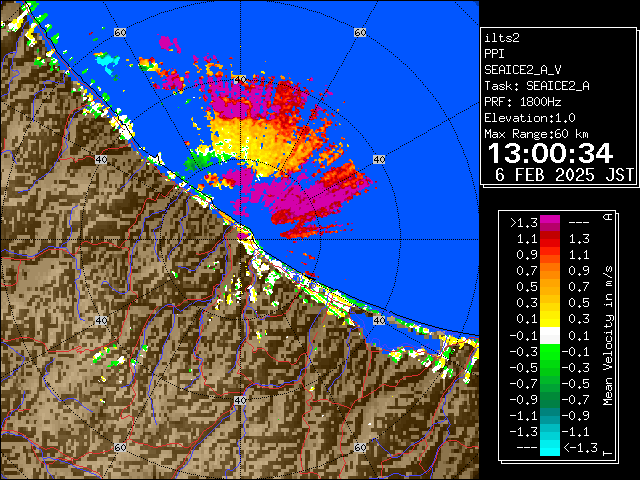
Task: Click the yellow legend swatch above white
Action: click(x=550, y=319)
